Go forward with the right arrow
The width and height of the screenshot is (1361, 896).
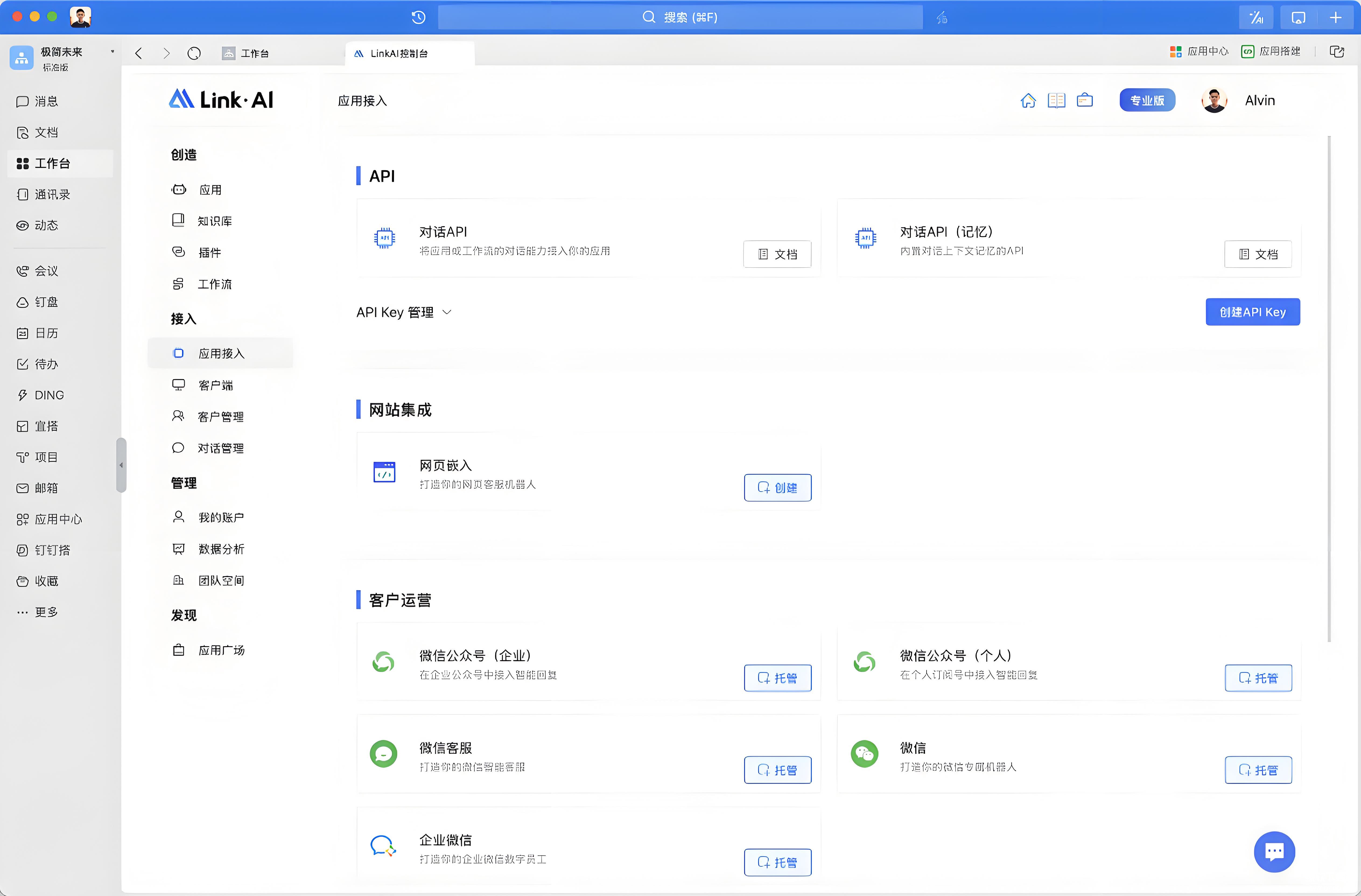(166, 53)
